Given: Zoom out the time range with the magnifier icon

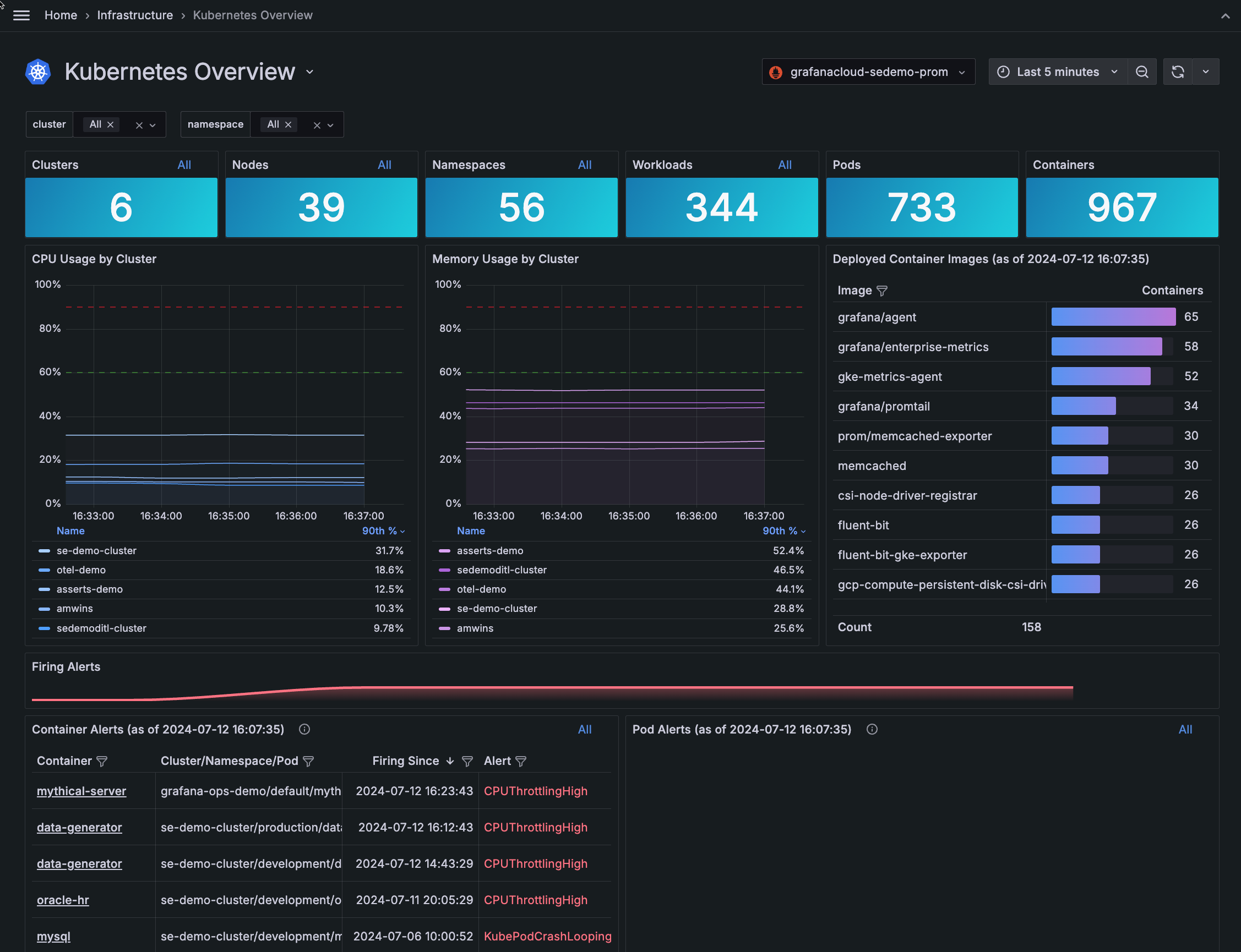Looking at the screenshot, I should point(1141,72).
